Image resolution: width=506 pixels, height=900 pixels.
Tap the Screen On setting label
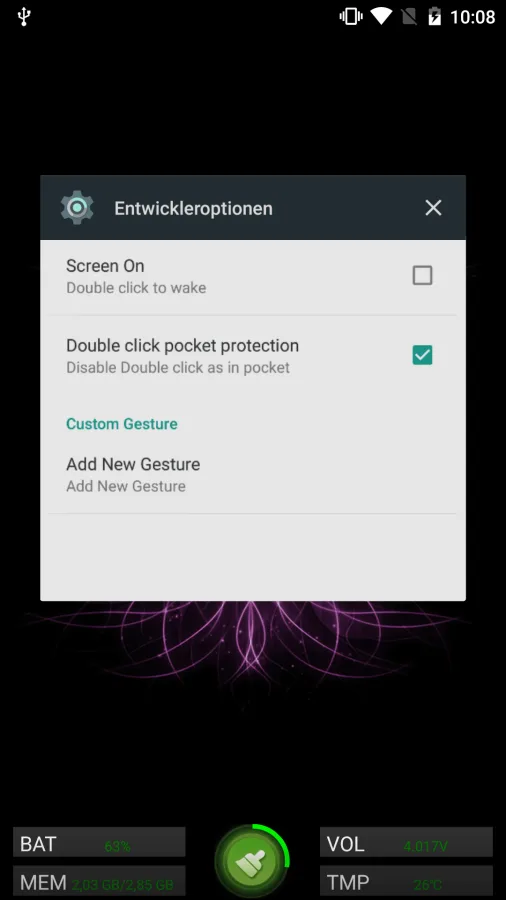pyautogui.click(x=105, y=266)
